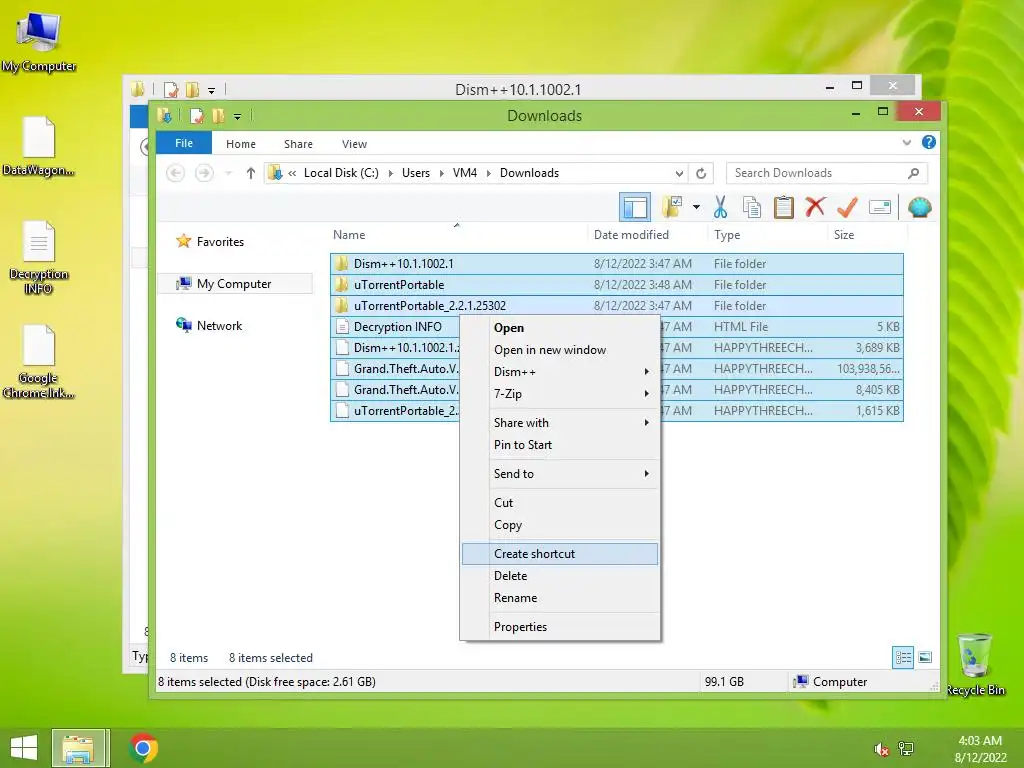Open Chrome from the taskbar

click(144, 748)
